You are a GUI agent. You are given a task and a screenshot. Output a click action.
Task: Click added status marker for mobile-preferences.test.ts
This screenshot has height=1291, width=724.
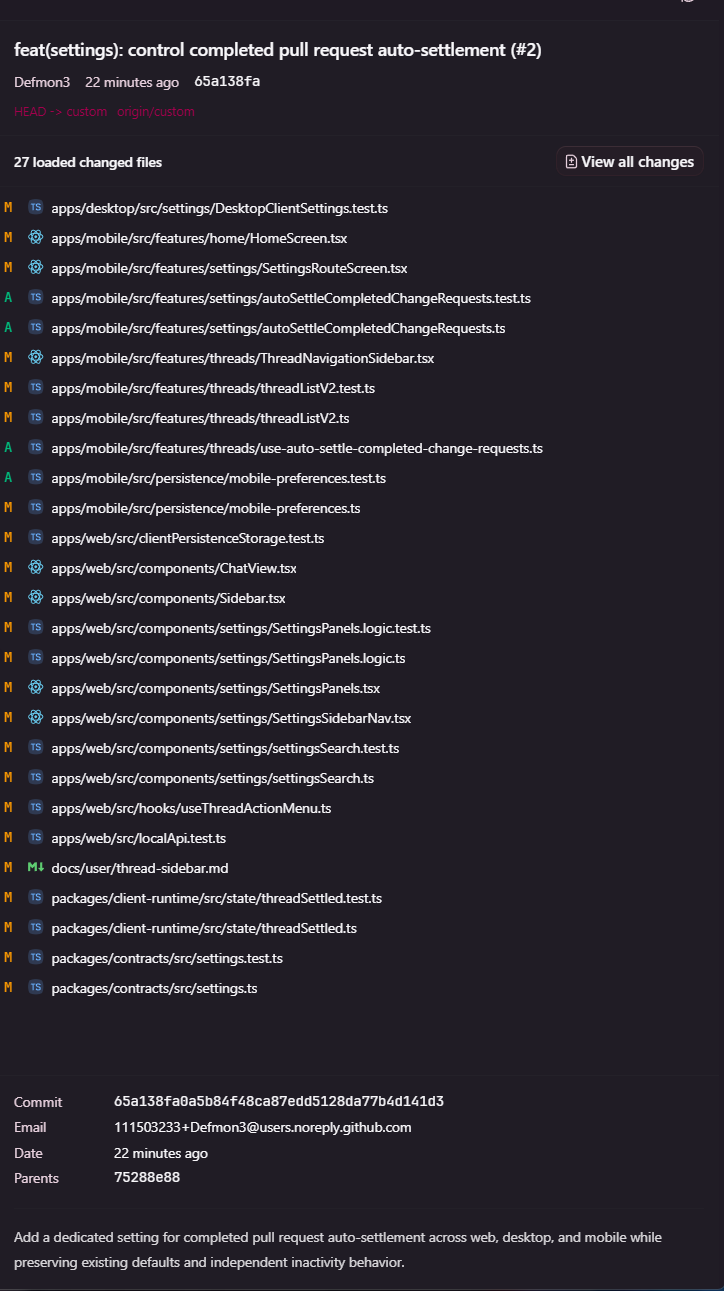point(8,478)
